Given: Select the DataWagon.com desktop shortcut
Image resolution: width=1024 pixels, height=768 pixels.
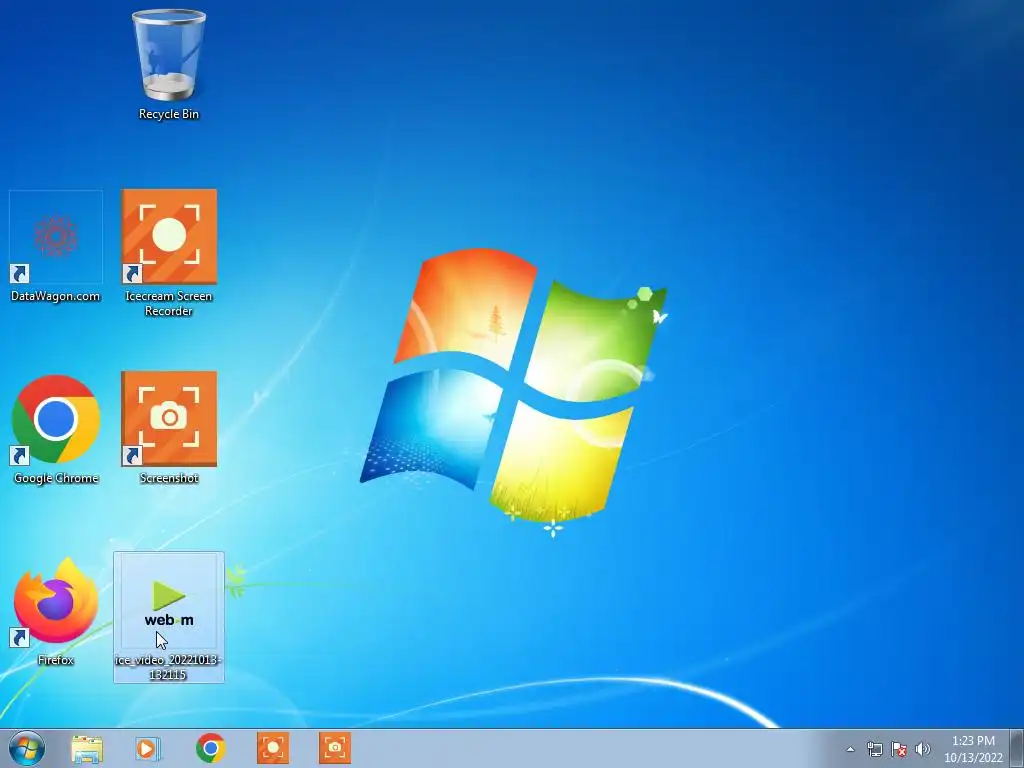Looking at the screenshot, I should click(x=56, y=247).
